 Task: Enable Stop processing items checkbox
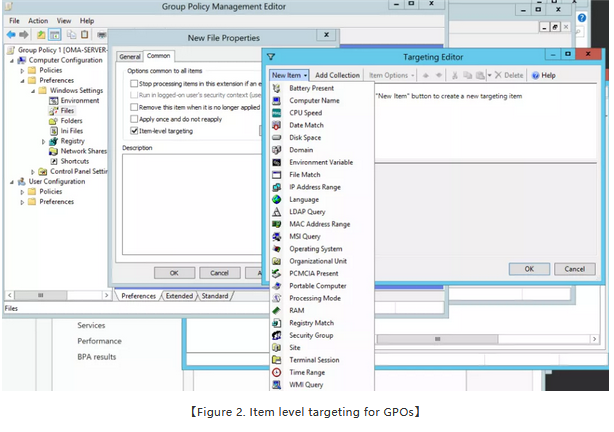(x=135, y=84)
